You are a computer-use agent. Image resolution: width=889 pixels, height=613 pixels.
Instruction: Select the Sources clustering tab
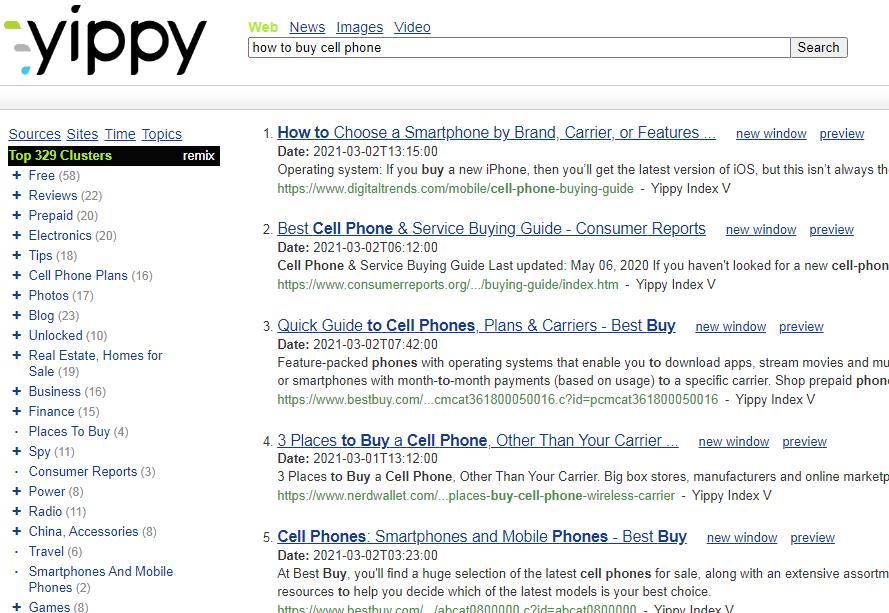coord(35,134)
